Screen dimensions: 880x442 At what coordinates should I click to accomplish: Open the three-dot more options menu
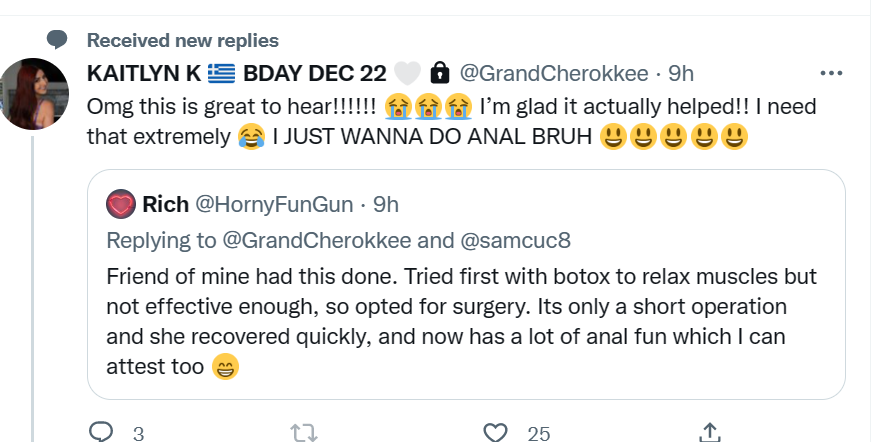tap(831, 73)
